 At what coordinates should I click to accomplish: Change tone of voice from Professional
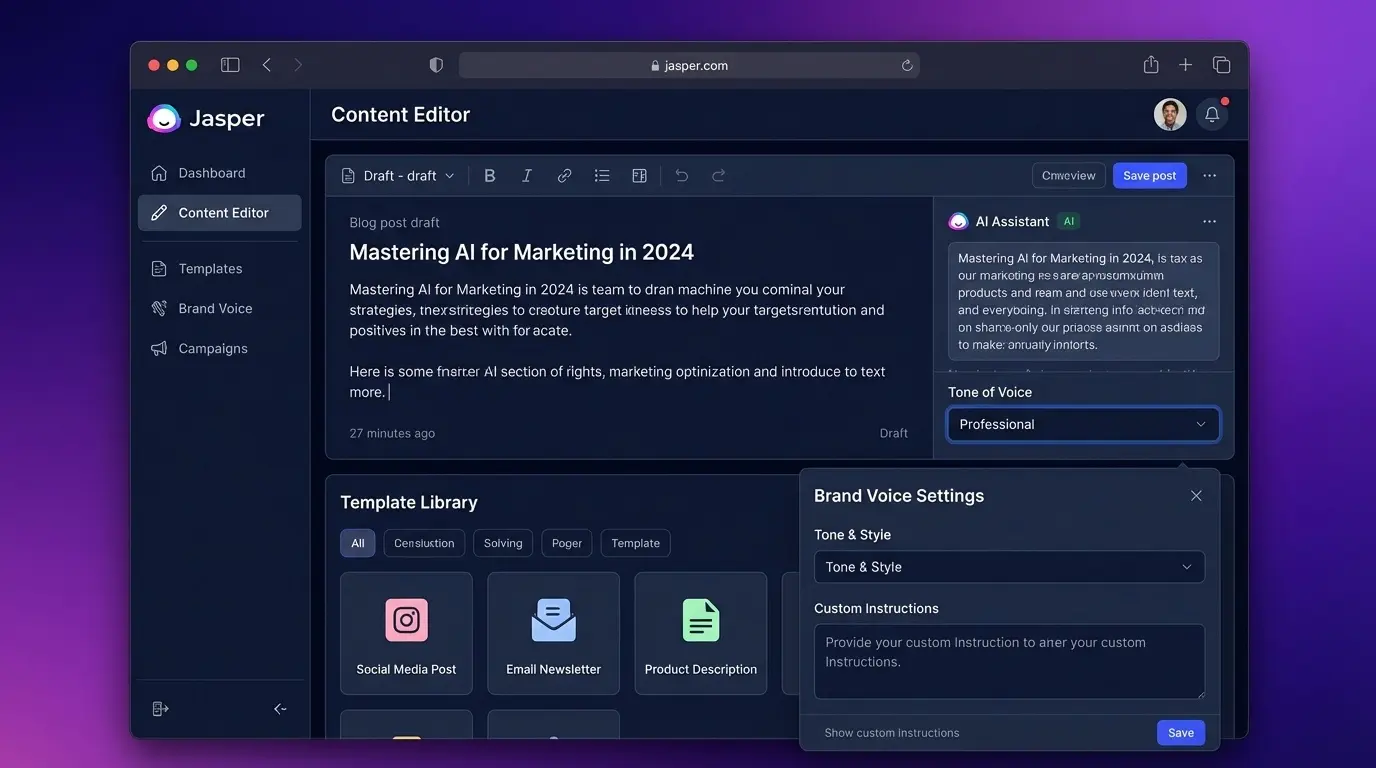(x=1083, y=424)
